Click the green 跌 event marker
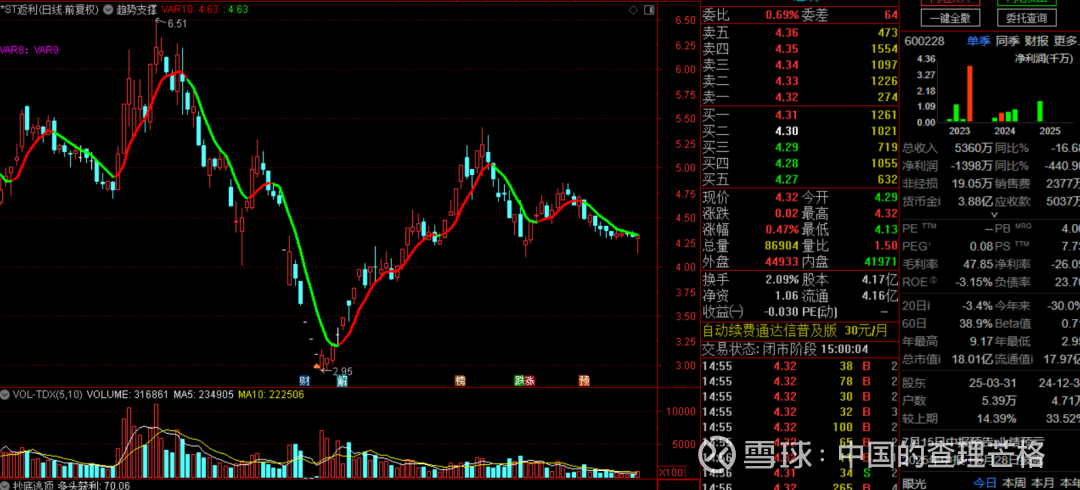This screenshot has height=490, width=1080. click(x=519, y=380)
